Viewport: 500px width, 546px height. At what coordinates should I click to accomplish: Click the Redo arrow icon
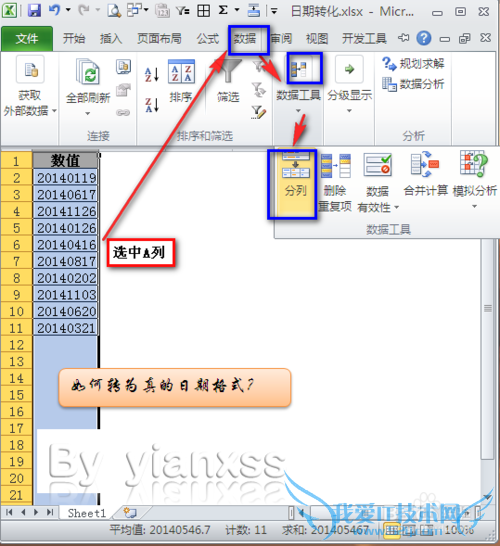pos(84,10)
